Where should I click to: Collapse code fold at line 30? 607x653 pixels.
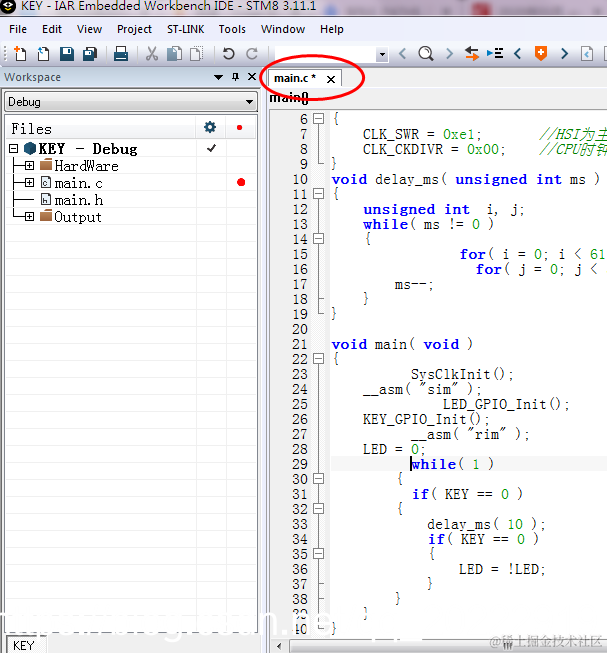(318, 479)
